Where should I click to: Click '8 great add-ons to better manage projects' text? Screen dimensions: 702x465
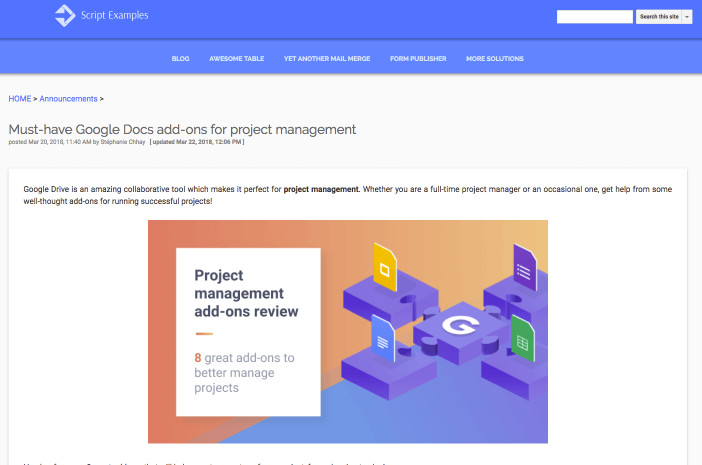click(244, 373)
